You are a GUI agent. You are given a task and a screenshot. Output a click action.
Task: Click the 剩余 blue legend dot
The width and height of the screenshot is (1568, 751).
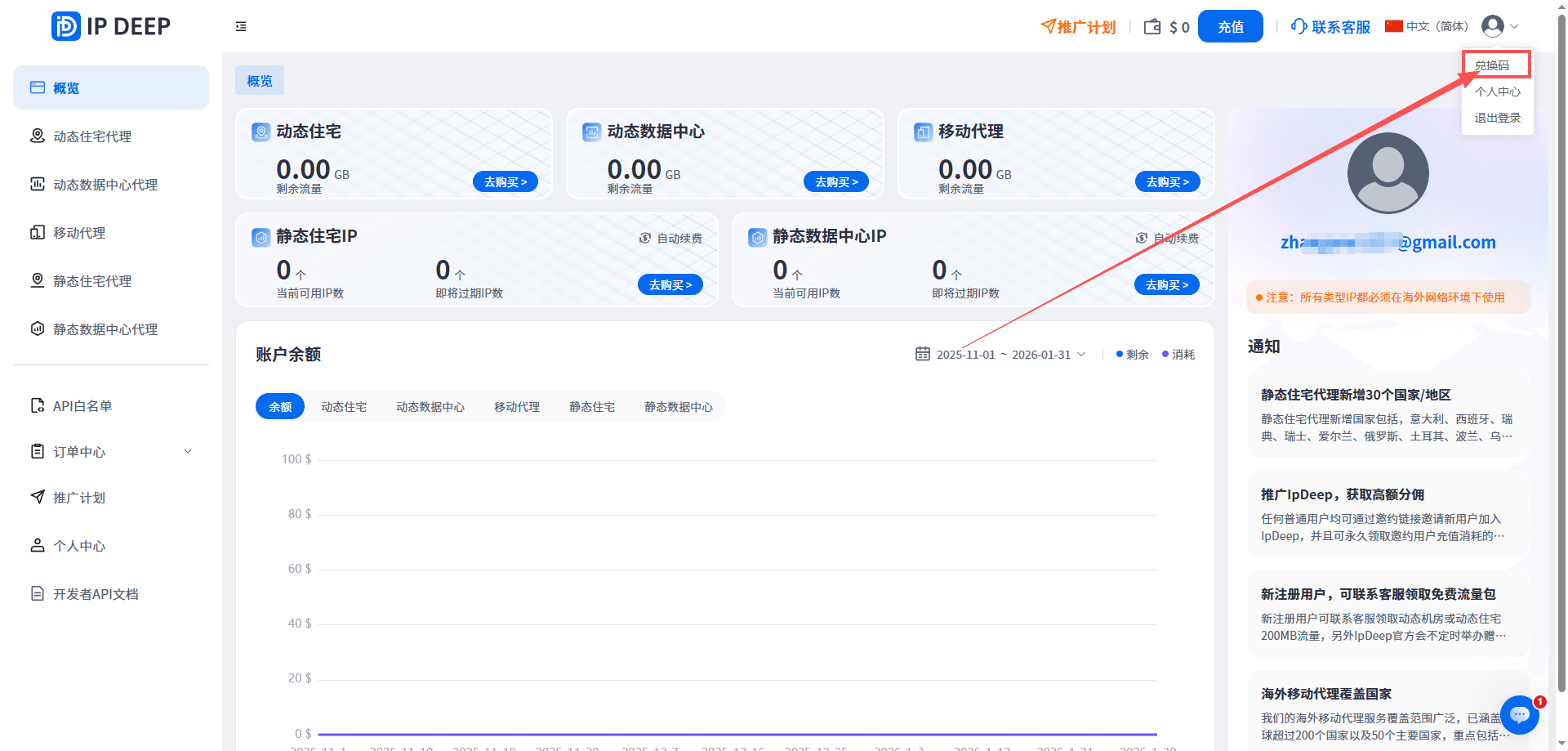[1120, 354]
